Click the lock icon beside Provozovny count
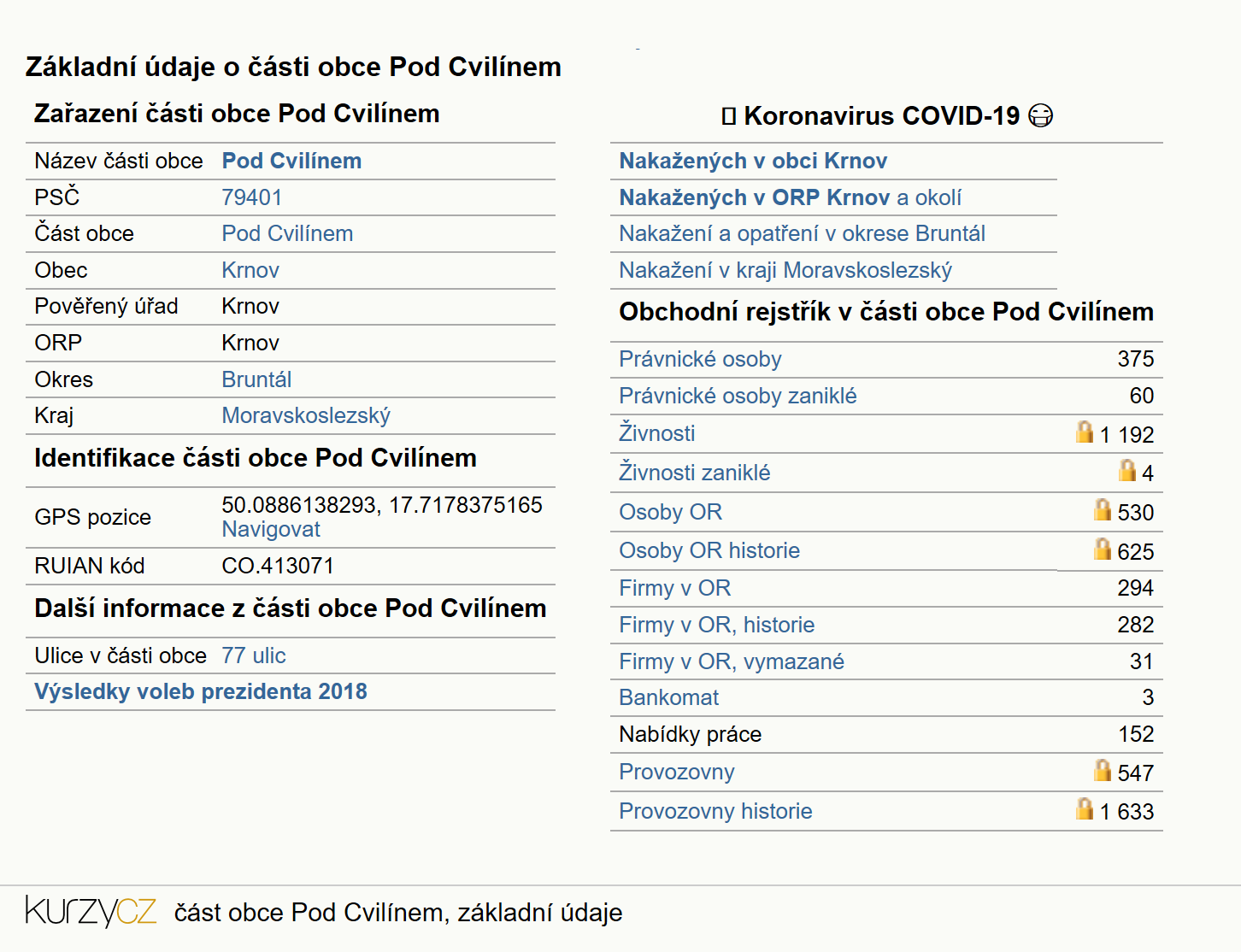Screen dimensions: 1241x952 click(x=1103, y=770)
